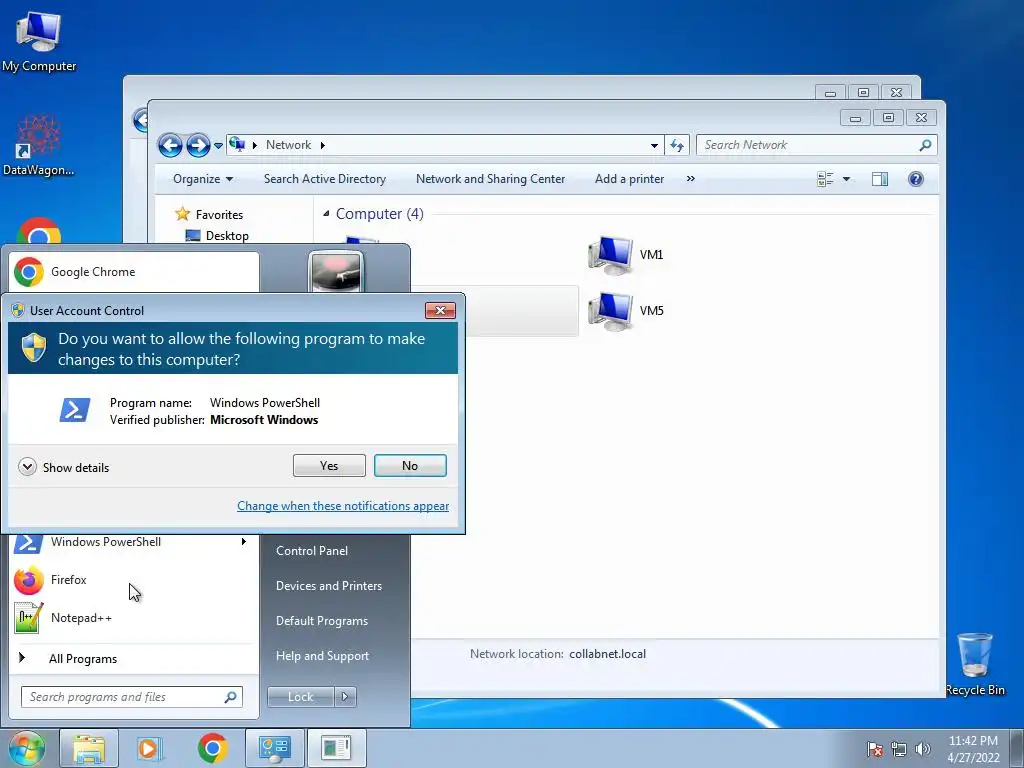This screenshot has width=1024, height=768.
Task: Open DataWagon desktop shortcut
Action: (39, 145)
